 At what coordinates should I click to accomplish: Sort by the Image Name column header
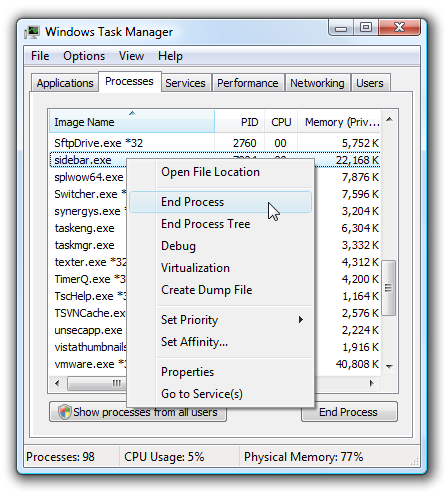(132, 122)
